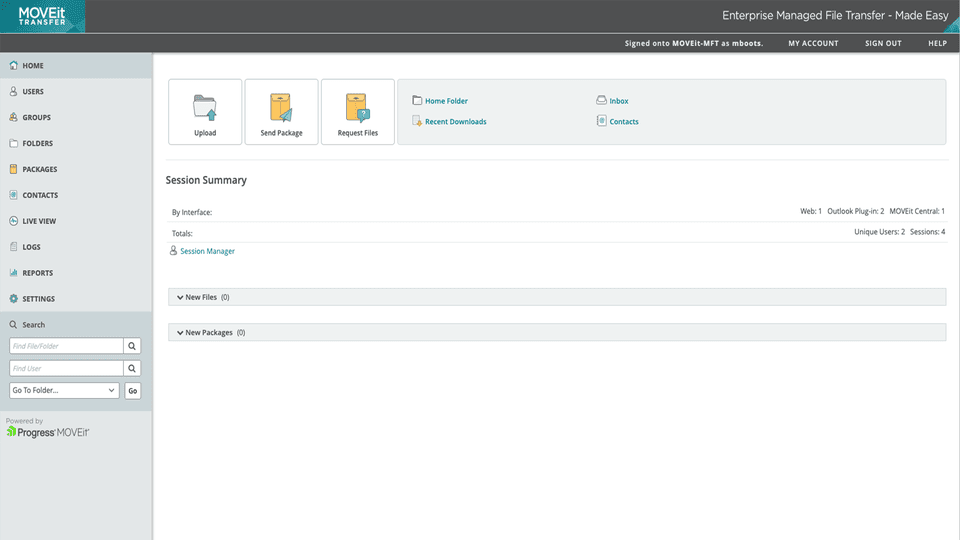Click the Inbox tray icon
Viewport: 960px width, 540px height.
[x=601, y=101]
